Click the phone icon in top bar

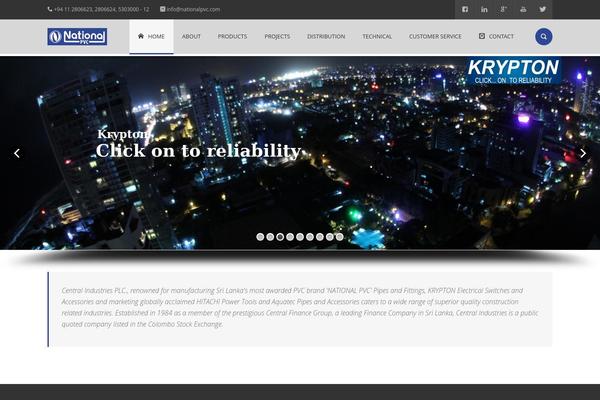(x=50, y=9)
